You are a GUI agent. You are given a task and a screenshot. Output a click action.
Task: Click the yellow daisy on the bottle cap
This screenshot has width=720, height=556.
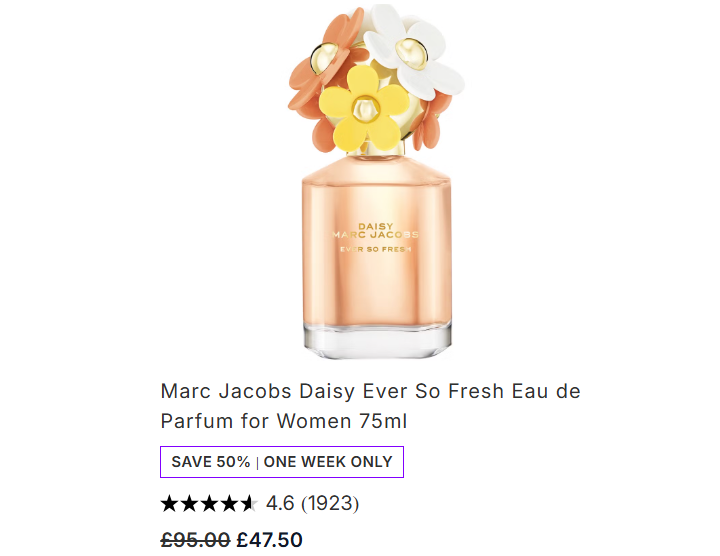364,108
